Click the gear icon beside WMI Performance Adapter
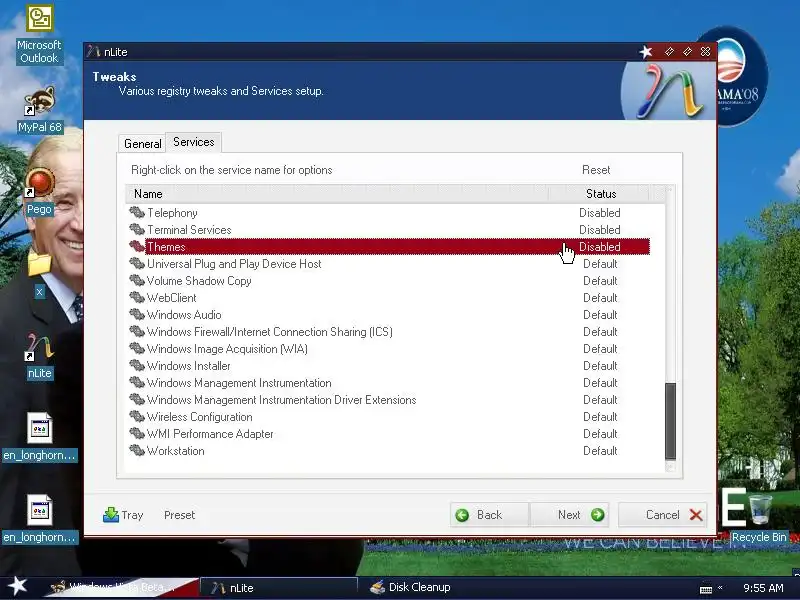800x600 pixels. coord(137,433)
